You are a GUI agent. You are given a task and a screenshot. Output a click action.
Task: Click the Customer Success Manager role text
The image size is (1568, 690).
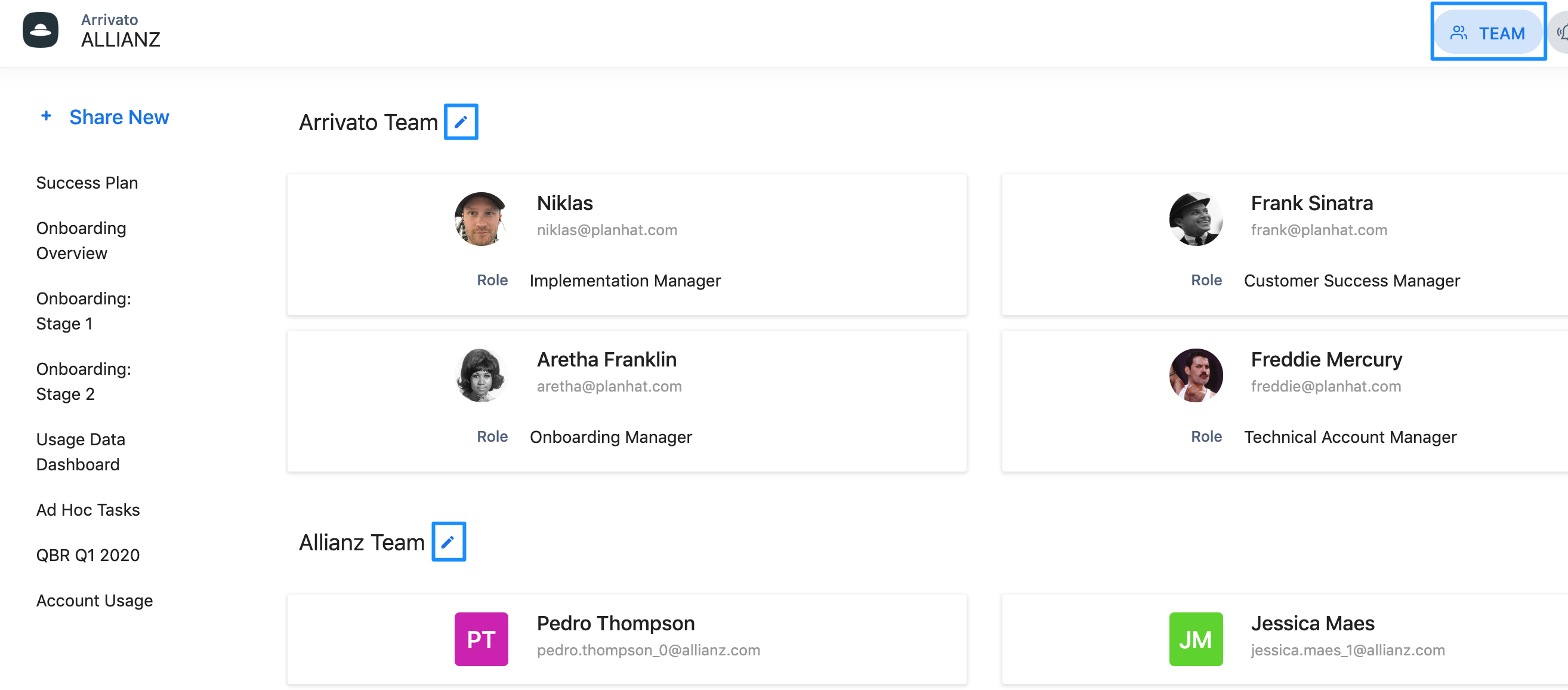(x=1352, y=281)
